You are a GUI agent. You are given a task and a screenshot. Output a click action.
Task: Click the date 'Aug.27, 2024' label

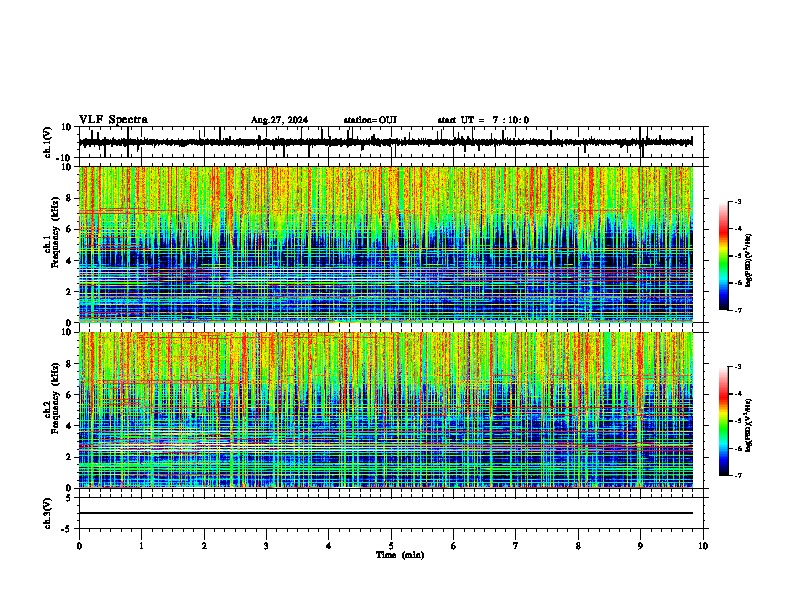(279, 120)
